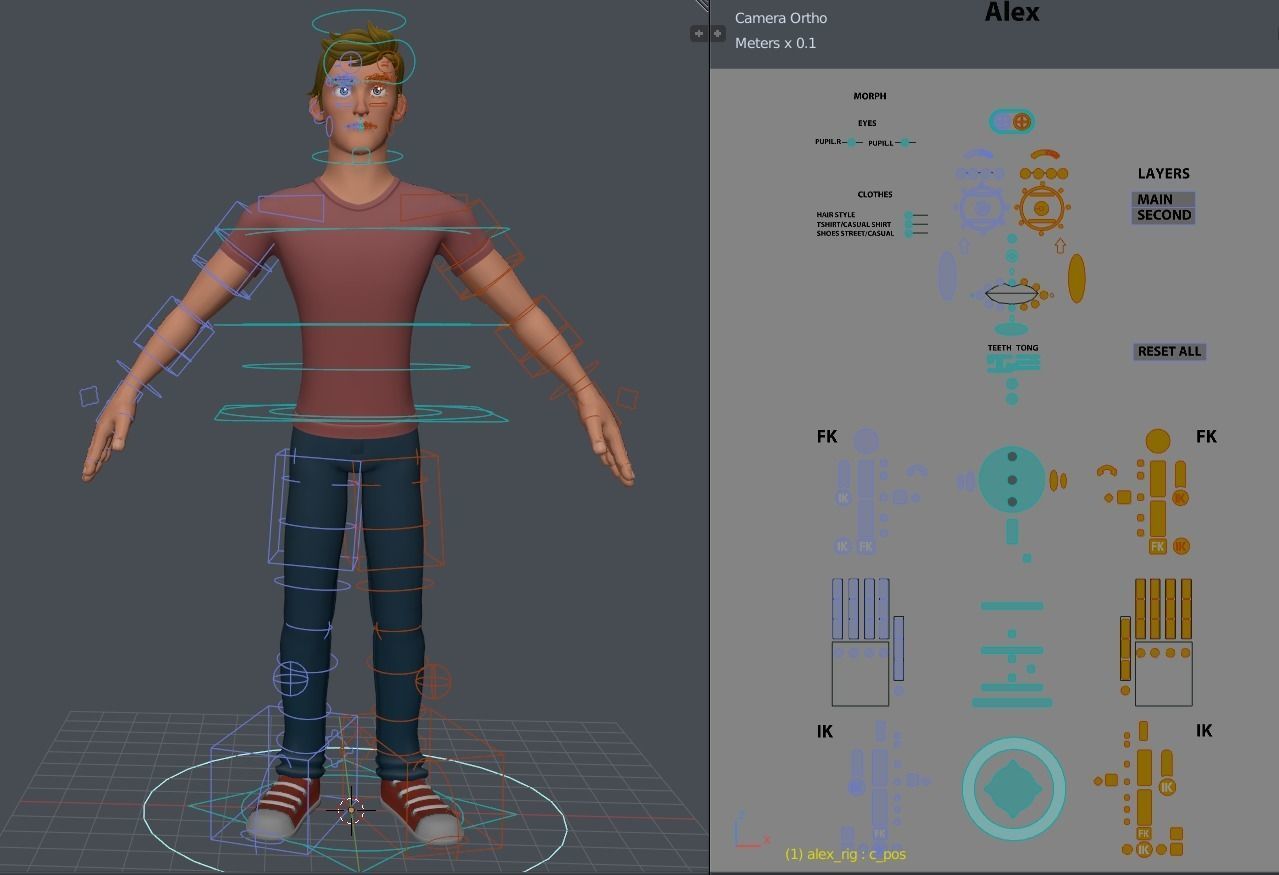This screenshot has height=875, width=1279.
Task: Toggle orange leg IK circle in IK section
Action: tap(1144, 850)
